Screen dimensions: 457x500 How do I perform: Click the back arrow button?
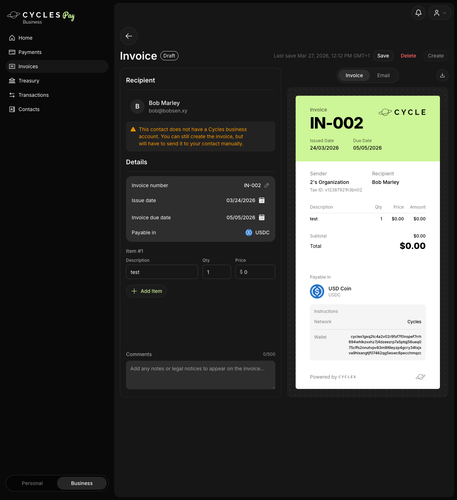(x=129, y=36)
